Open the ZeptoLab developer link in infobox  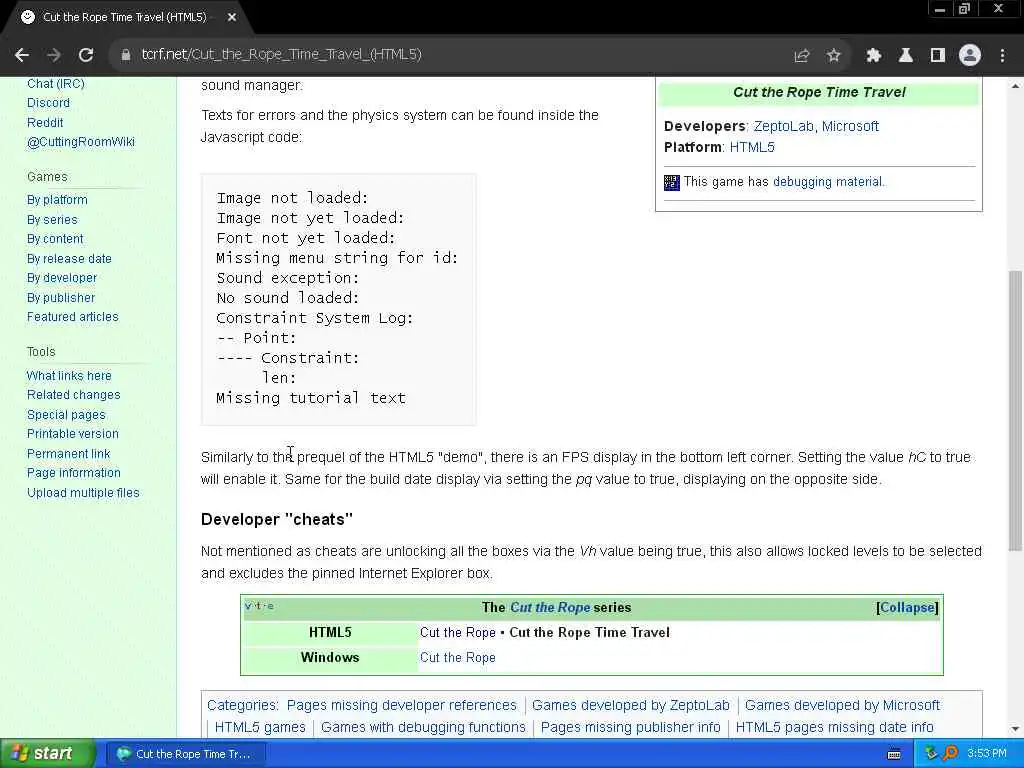pos(784,126)
